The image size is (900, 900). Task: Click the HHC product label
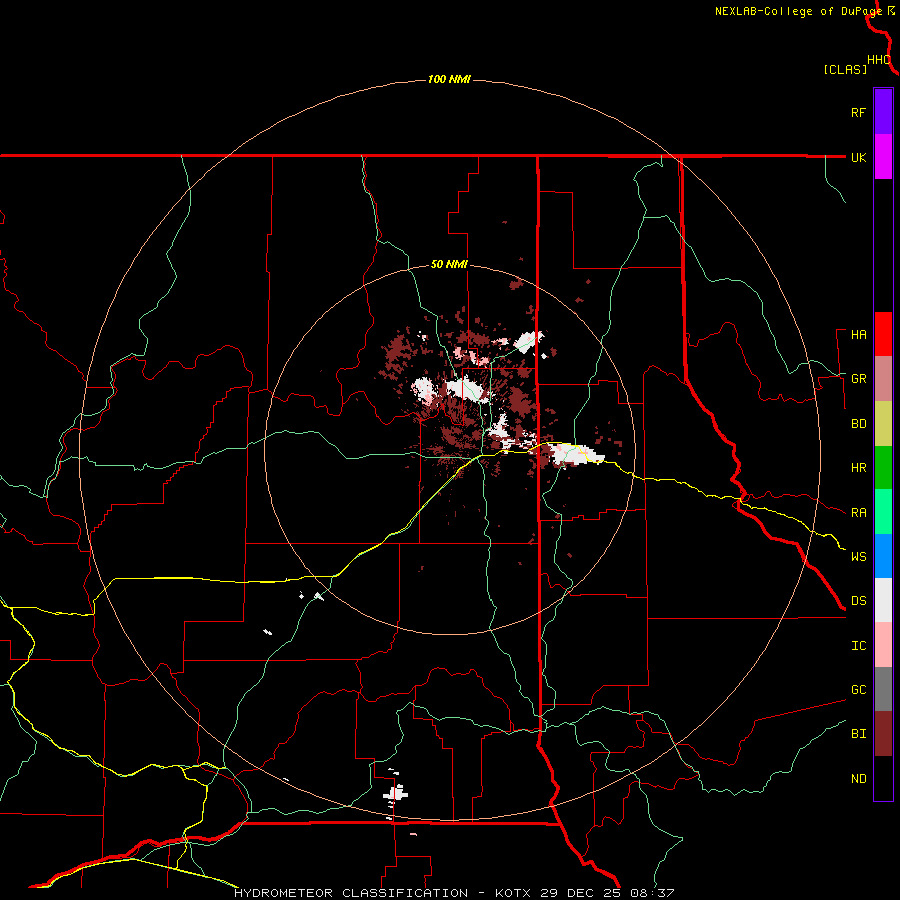tap(879, 60)
